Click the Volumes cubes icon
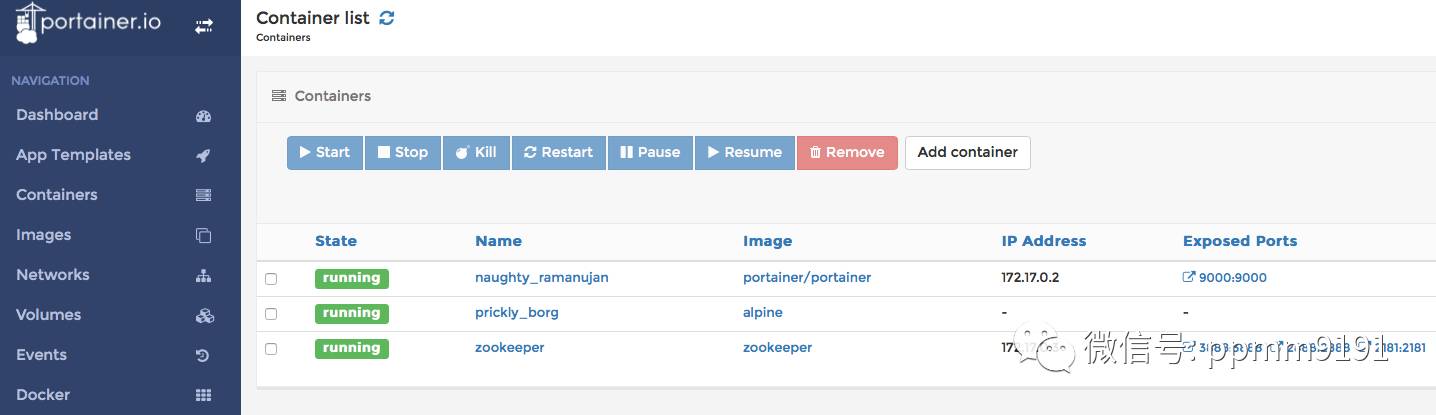Image resolution: width=1436 pixels, height=415 pixels. tap(204, 316)
